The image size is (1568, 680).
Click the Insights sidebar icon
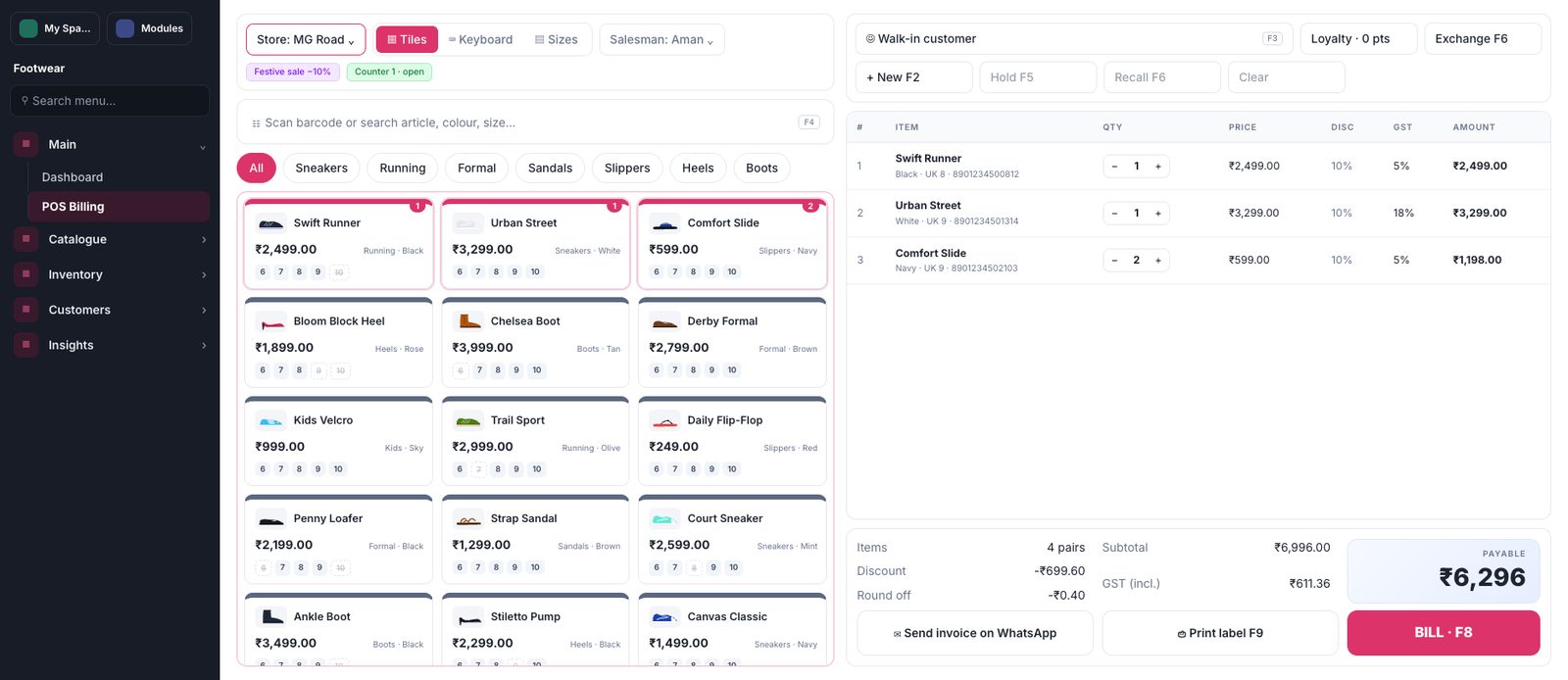[x=26, y=345]
